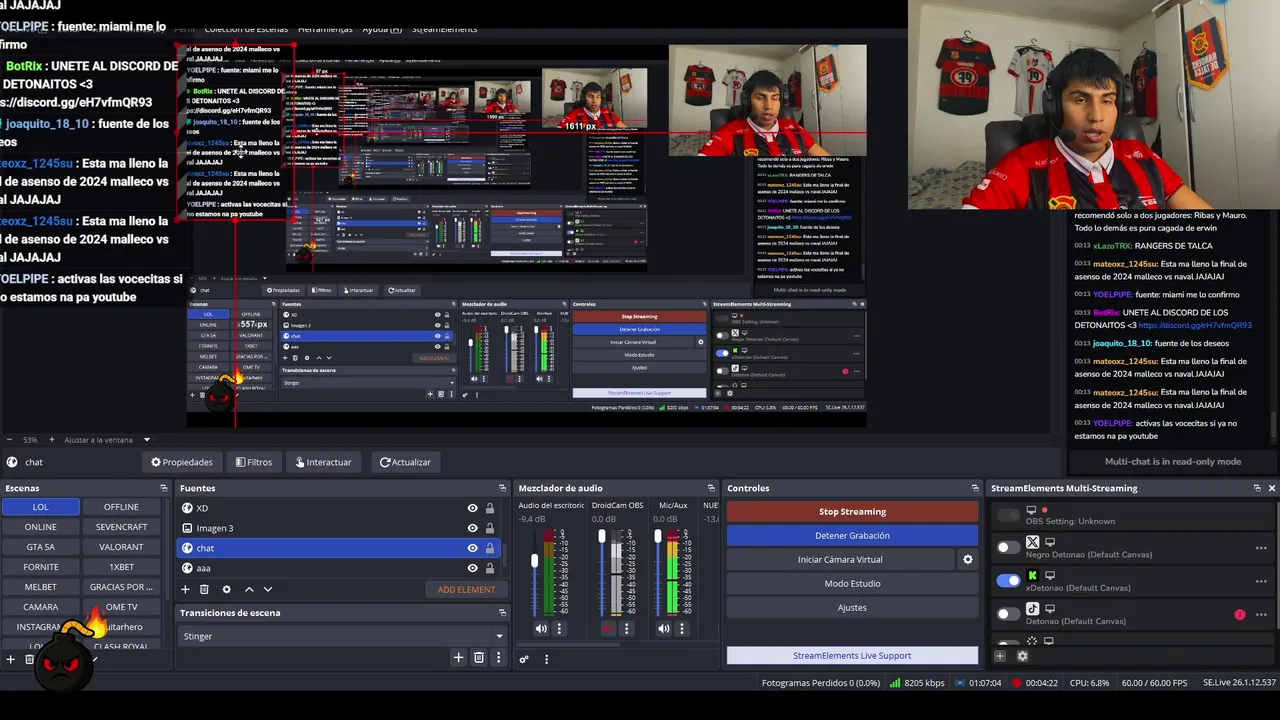Screen dimensions: 1280x720
Task: Hide the Imagen 3 source eye icon
Action: point(472,528)
